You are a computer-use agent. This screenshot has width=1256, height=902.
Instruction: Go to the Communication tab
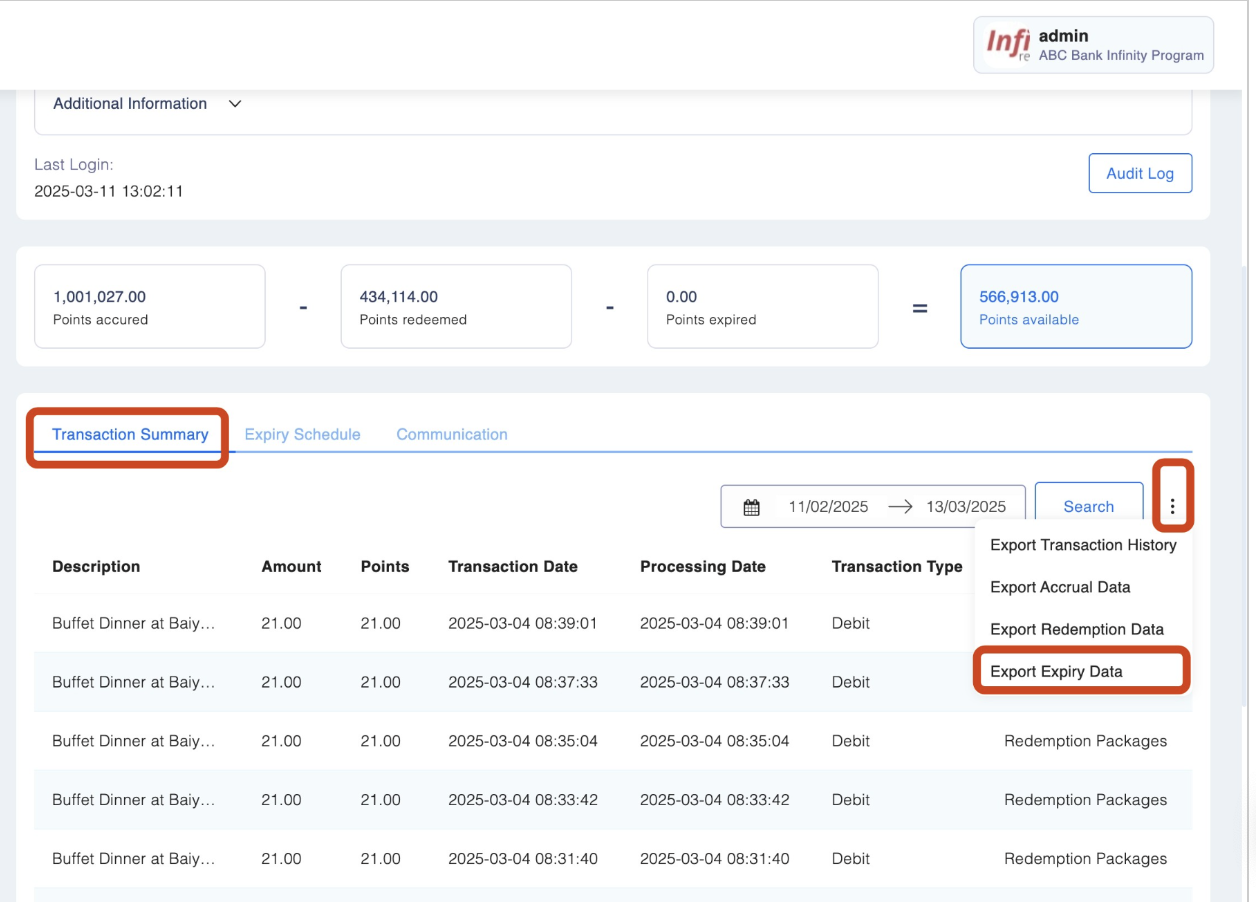click(452, 435)
